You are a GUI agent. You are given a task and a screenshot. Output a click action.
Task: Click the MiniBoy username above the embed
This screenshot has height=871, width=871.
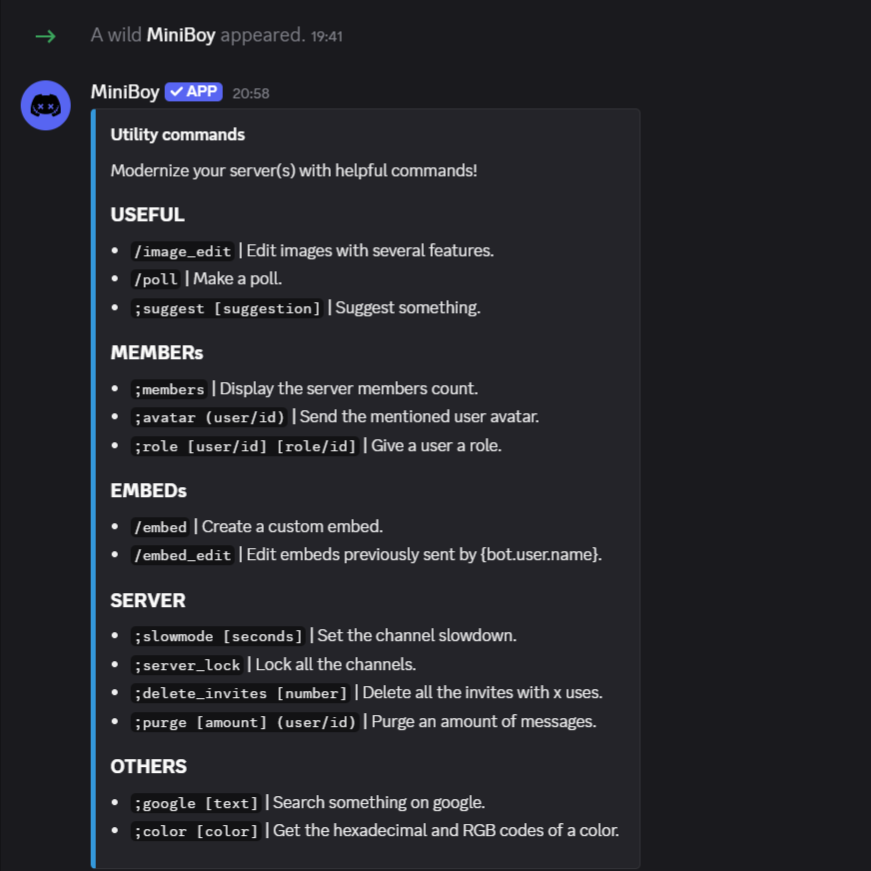pos(125,92)
